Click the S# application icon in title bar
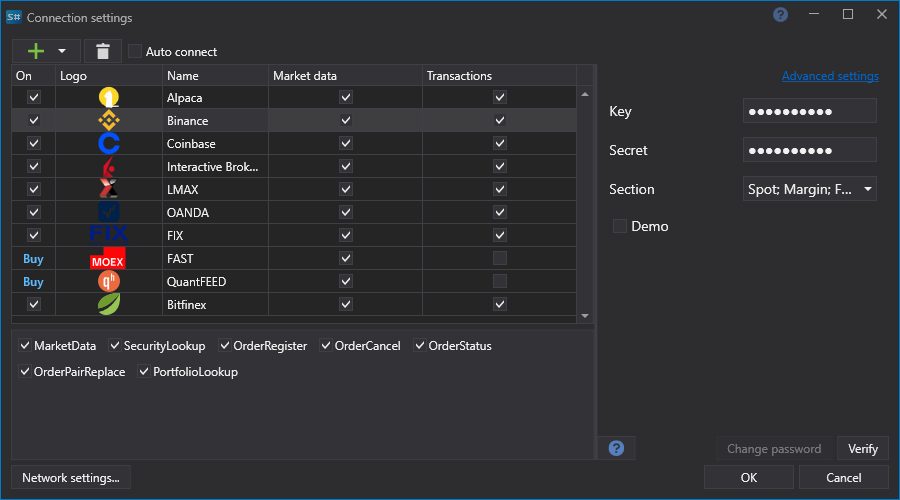Image resolution: width=900 pixels, height=500 pixels. coord(14,17)
